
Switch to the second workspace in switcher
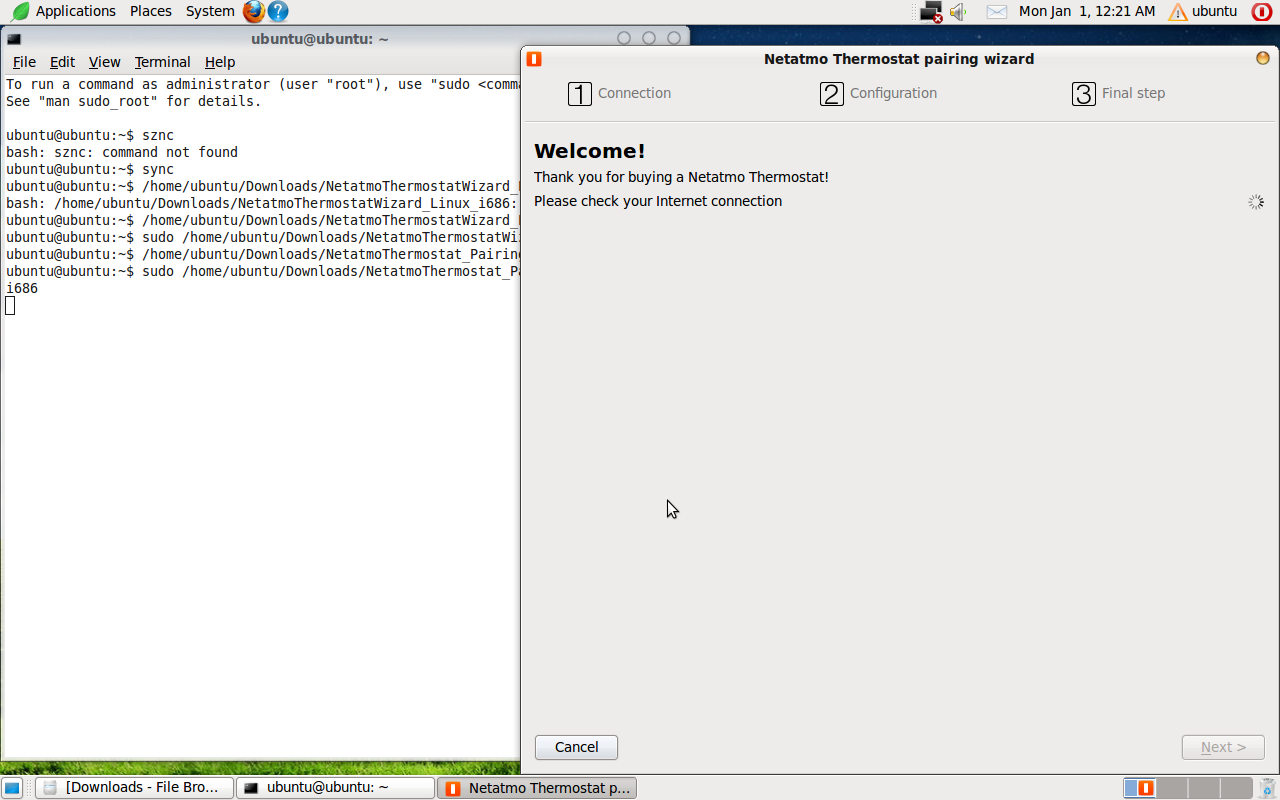click(1171, 788)
